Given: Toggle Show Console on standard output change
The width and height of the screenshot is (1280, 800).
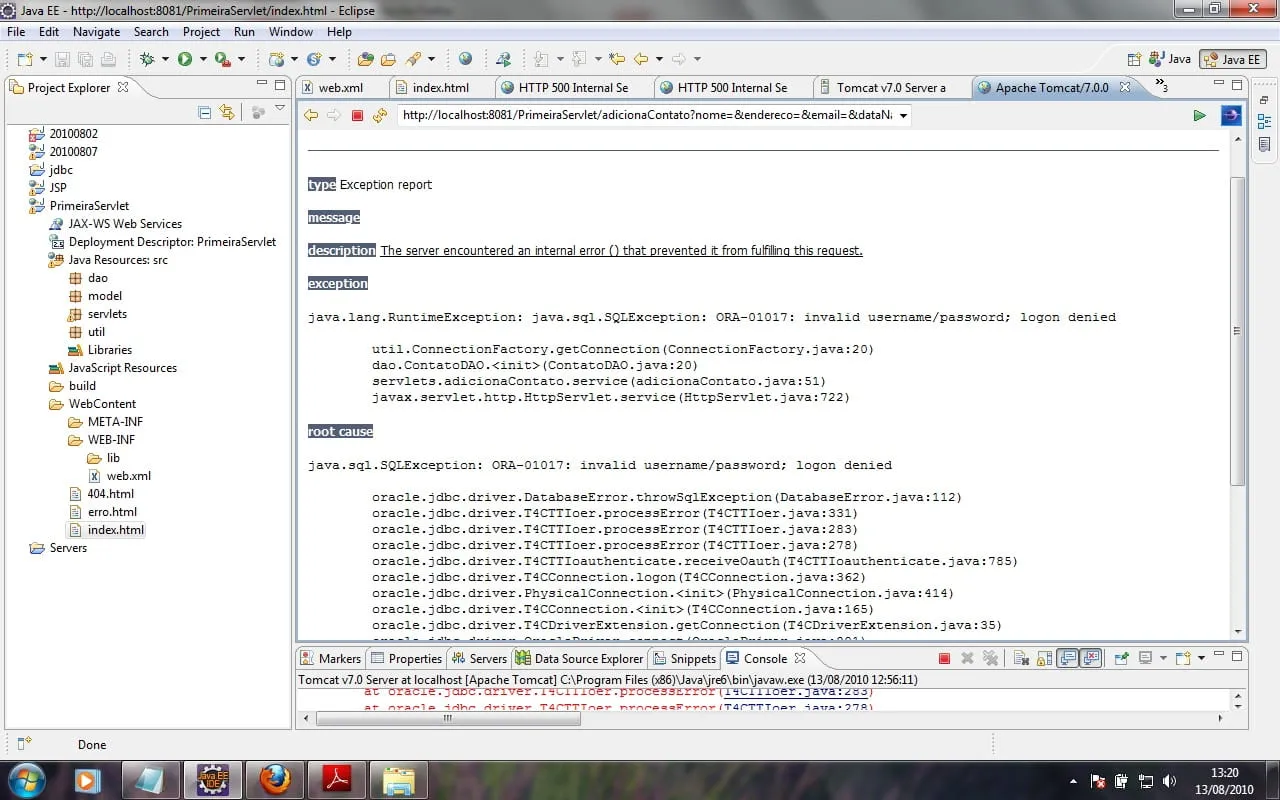Looking at the screenshot, I should coord(1068,658).
